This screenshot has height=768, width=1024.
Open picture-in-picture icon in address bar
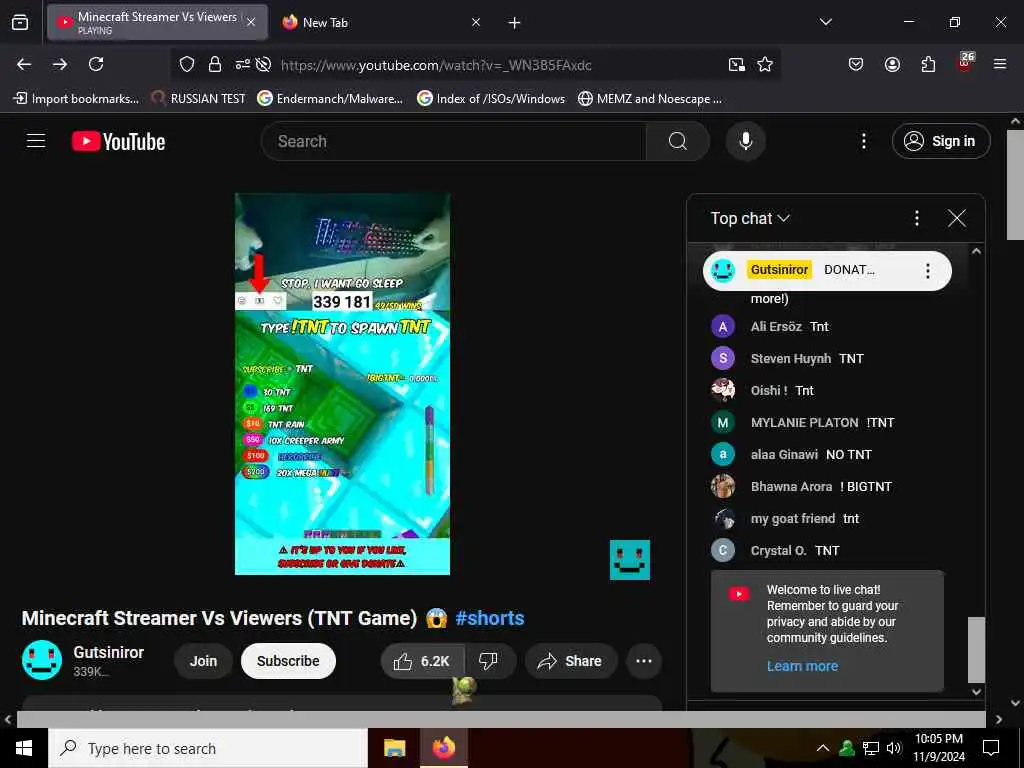click(x=737, y=64)
